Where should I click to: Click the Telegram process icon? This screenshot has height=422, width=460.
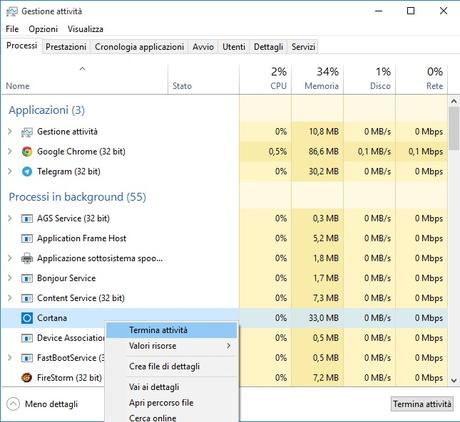coord(27,172)
